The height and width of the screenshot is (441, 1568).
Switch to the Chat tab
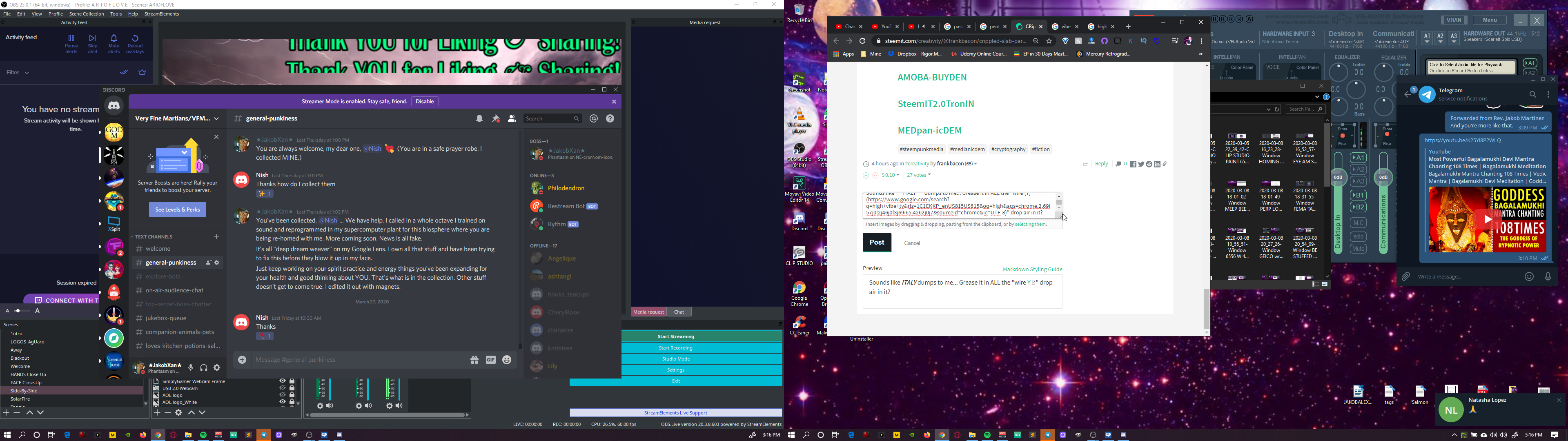pos(679,312)
